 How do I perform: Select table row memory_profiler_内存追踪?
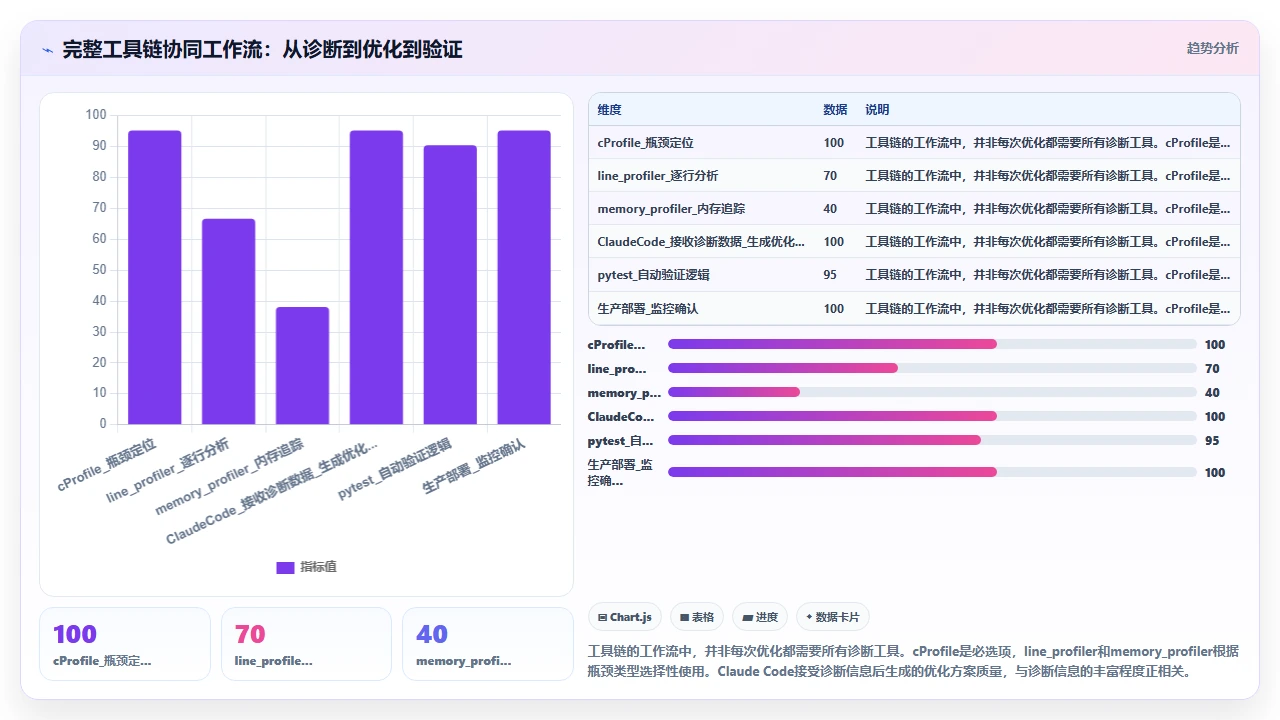point(914,209)
